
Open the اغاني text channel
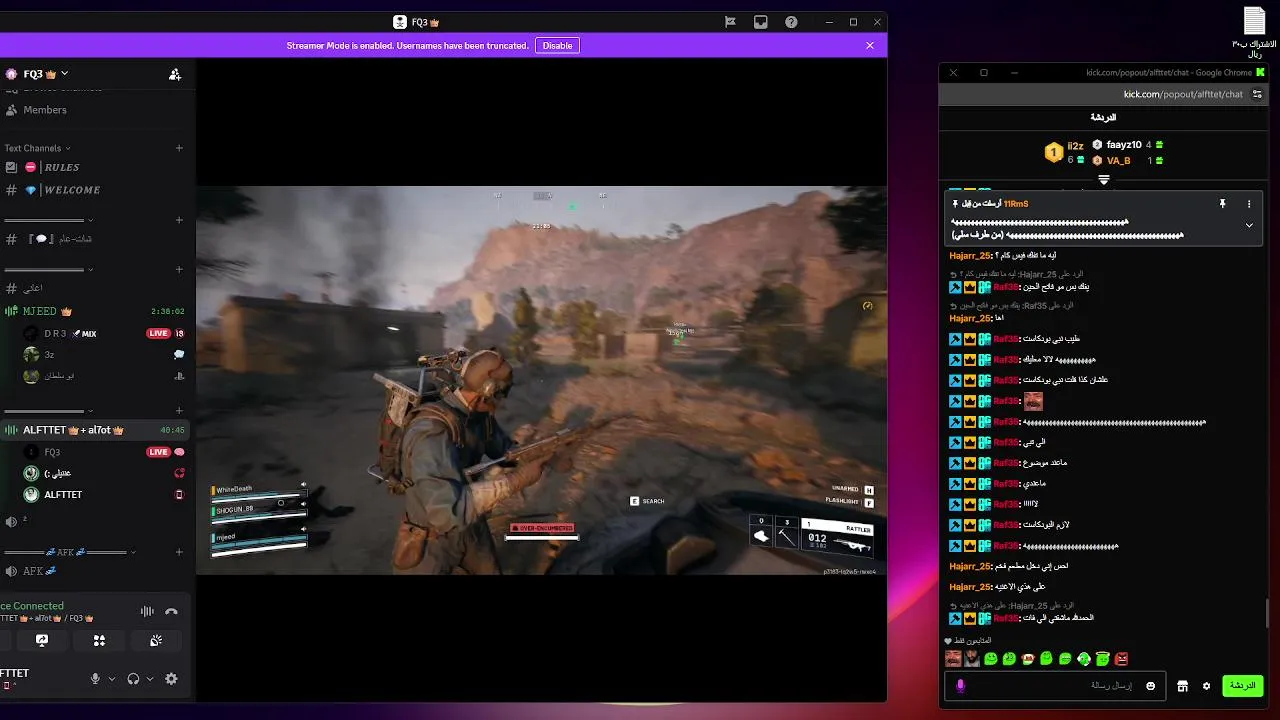(30, 288)
